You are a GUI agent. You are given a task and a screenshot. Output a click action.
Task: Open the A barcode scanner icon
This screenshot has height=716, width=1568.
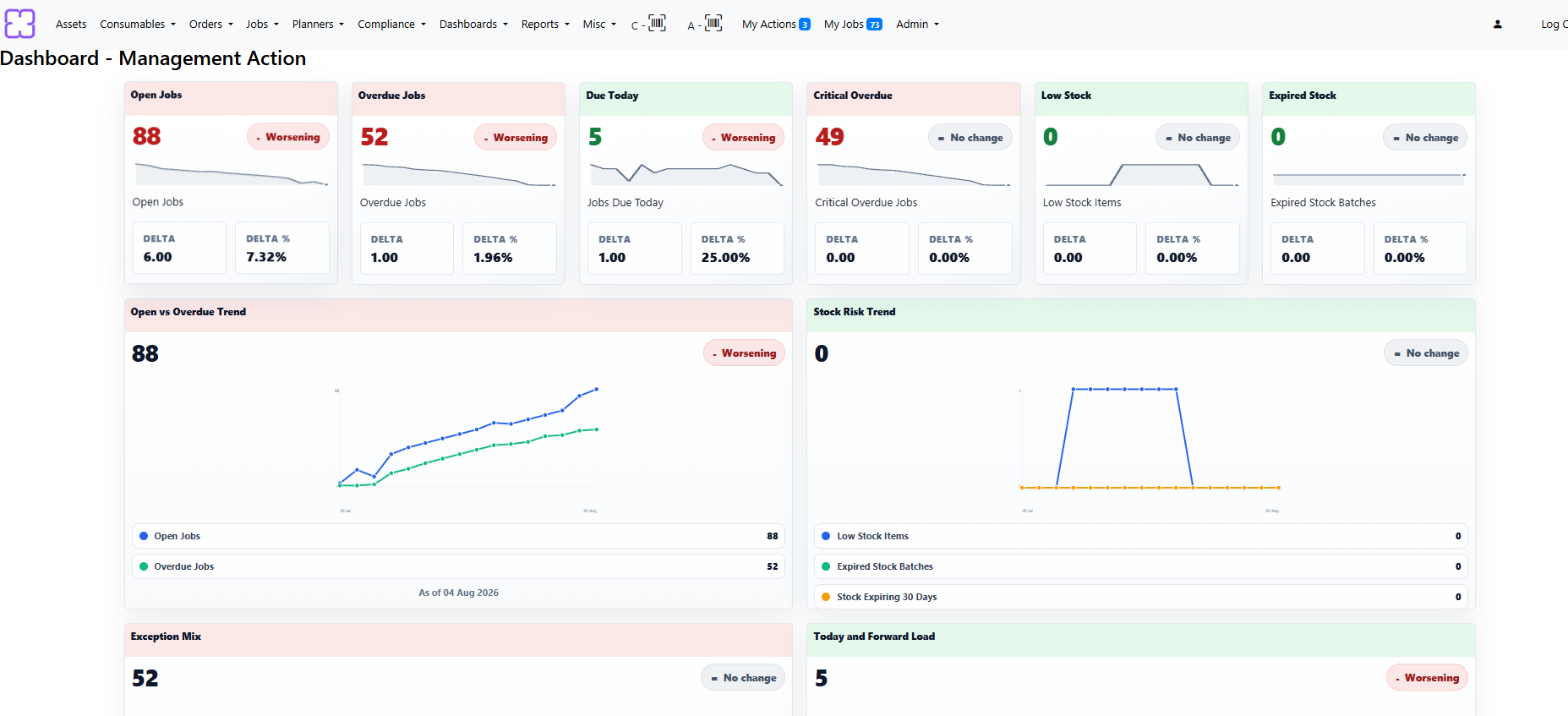tap(713, 23)
